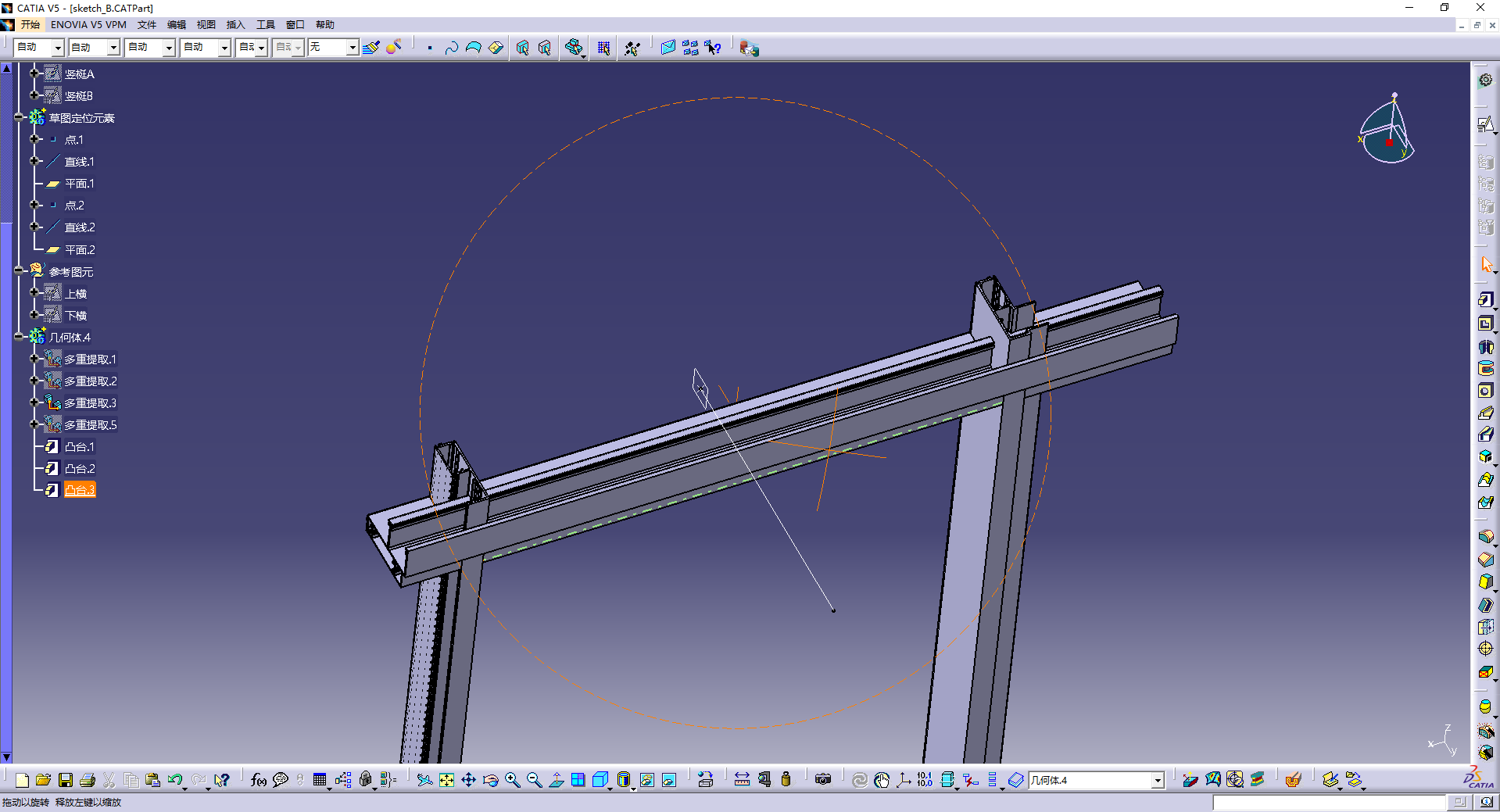The width and height of the screenshot is (1500, 812).
Task: Open the 插入 menu
Action: pyautogui.click(x=235, y=25)
